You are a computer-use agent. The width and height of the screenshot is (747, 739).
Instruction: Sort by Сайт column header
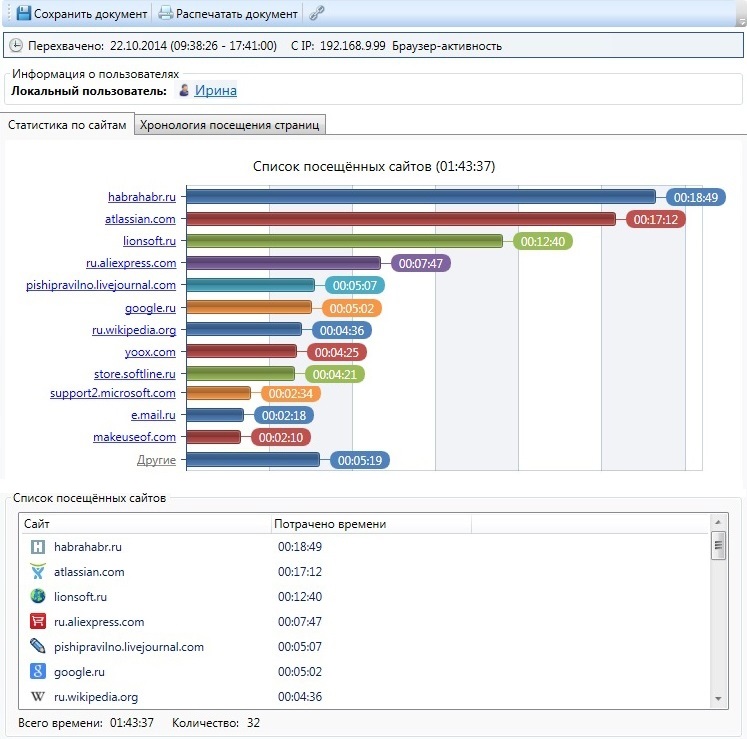pos(145,524)
